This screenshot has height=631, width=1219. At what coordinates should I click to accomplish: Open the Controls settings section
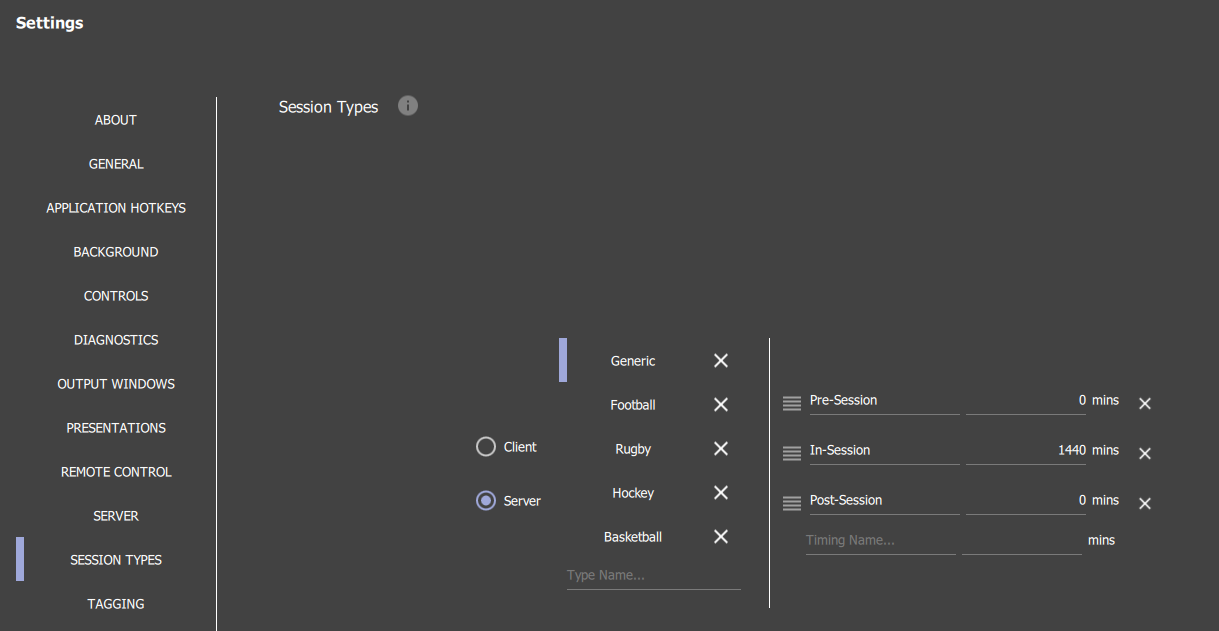click(x=116, y=296)
